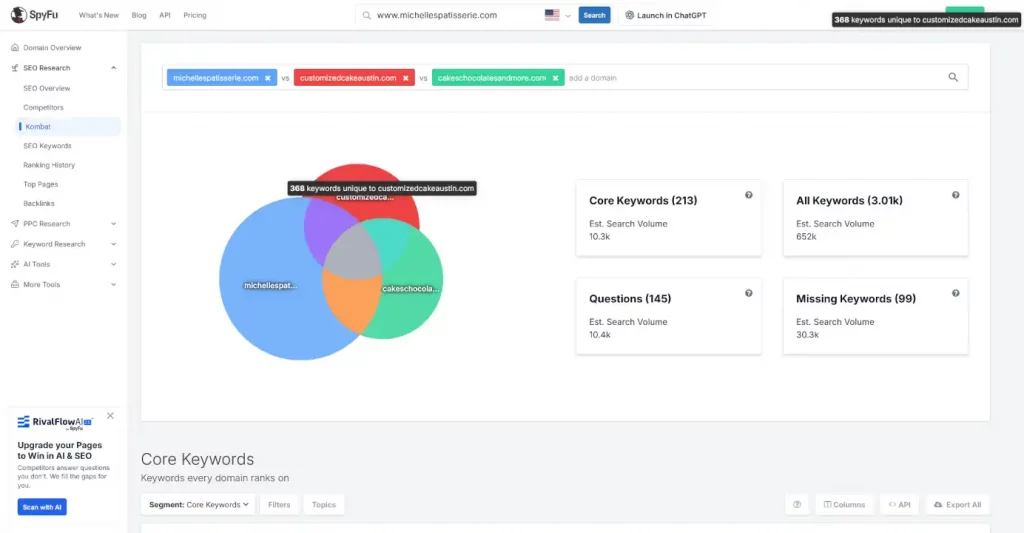Open What's New link
The width and height of the screenshot is (1024, 533).
99,15
